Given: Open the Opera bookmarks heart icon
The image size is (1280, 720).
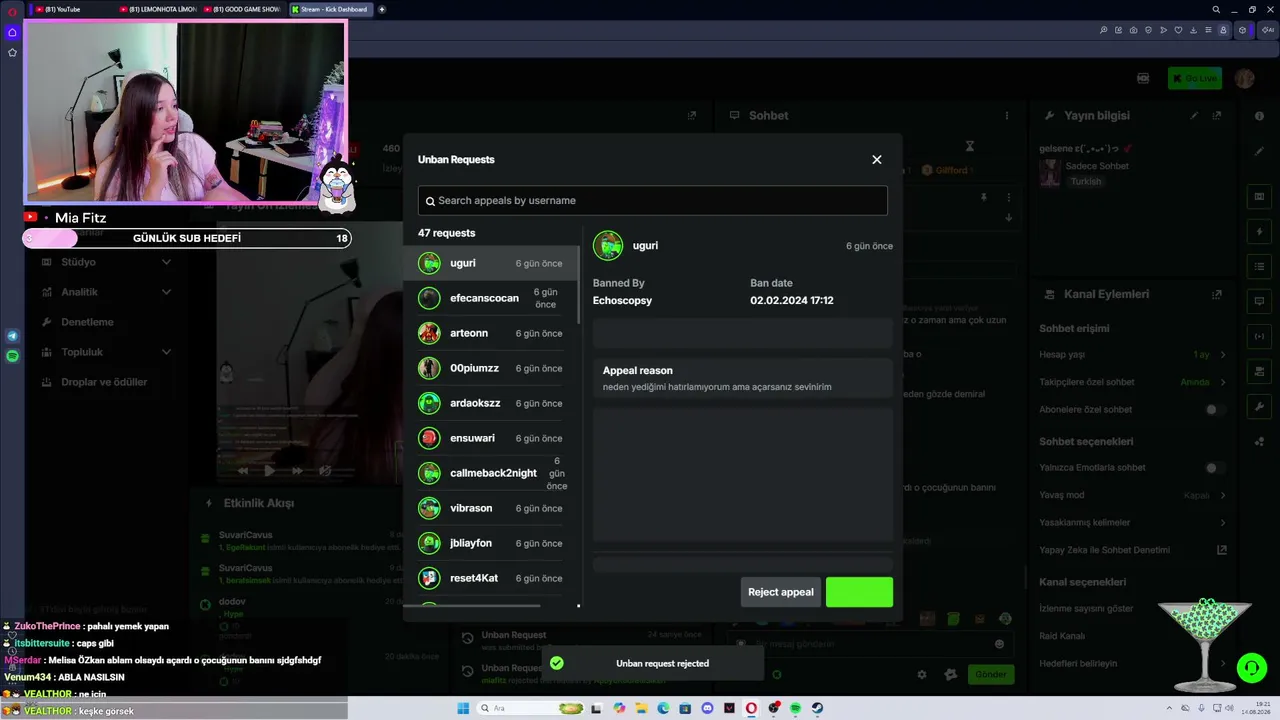Looking at the screenshot, I should (x=1178, y=30).
